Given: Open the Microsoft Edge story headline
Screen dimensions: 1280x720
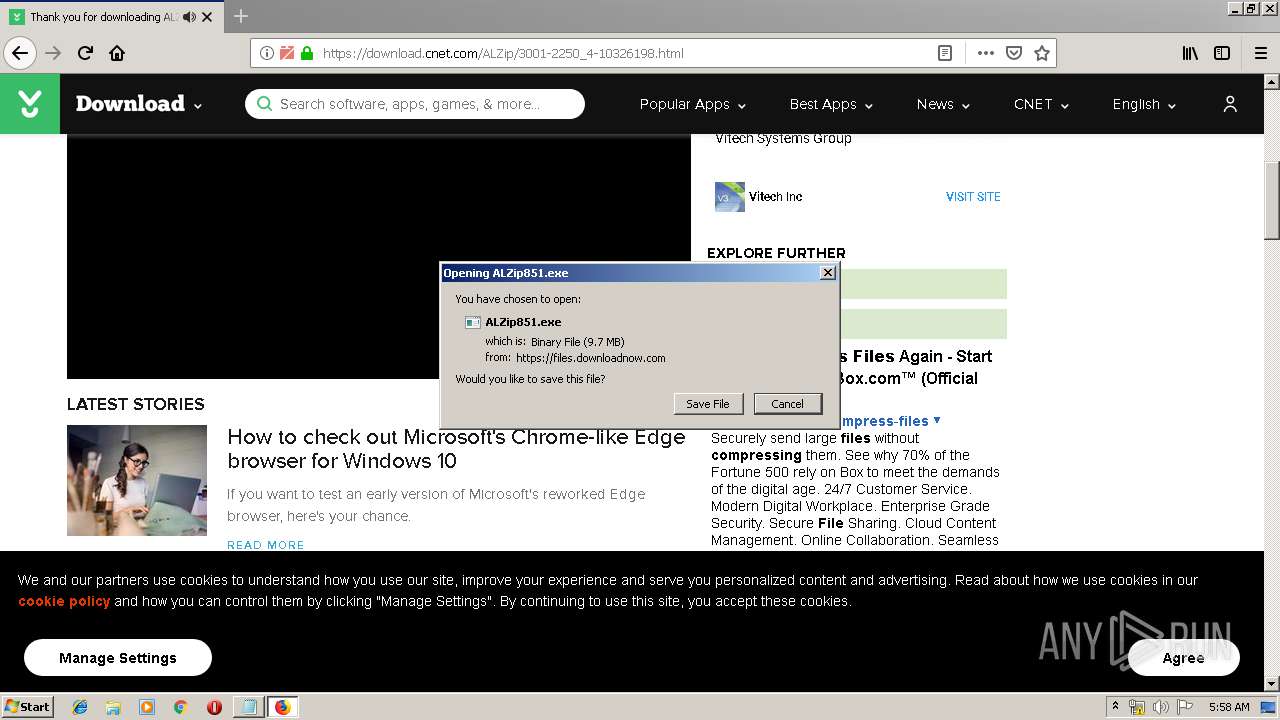Looking at the screenshot, I should click(x=456, y=449).
